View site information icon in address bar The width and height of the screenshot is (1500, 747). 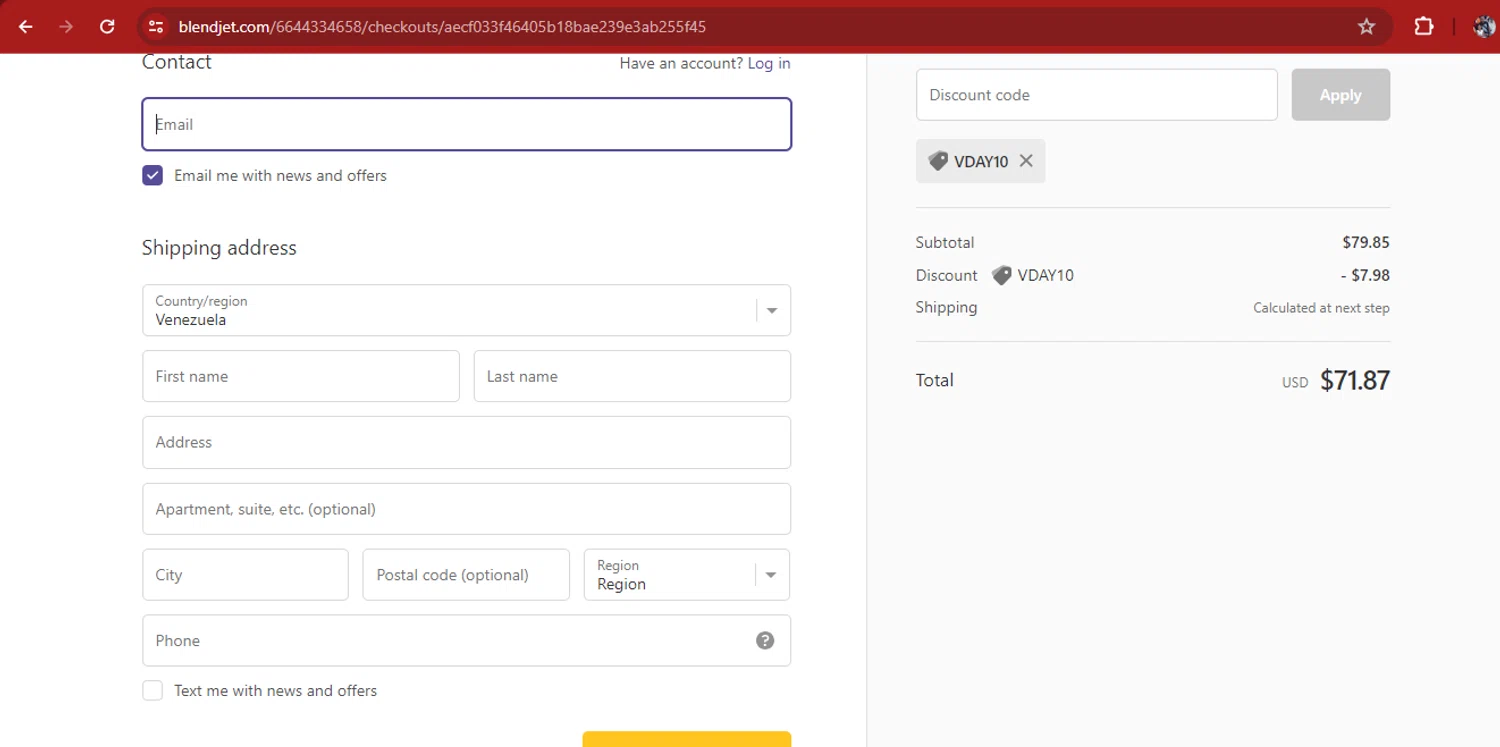(x=155, y=27)
